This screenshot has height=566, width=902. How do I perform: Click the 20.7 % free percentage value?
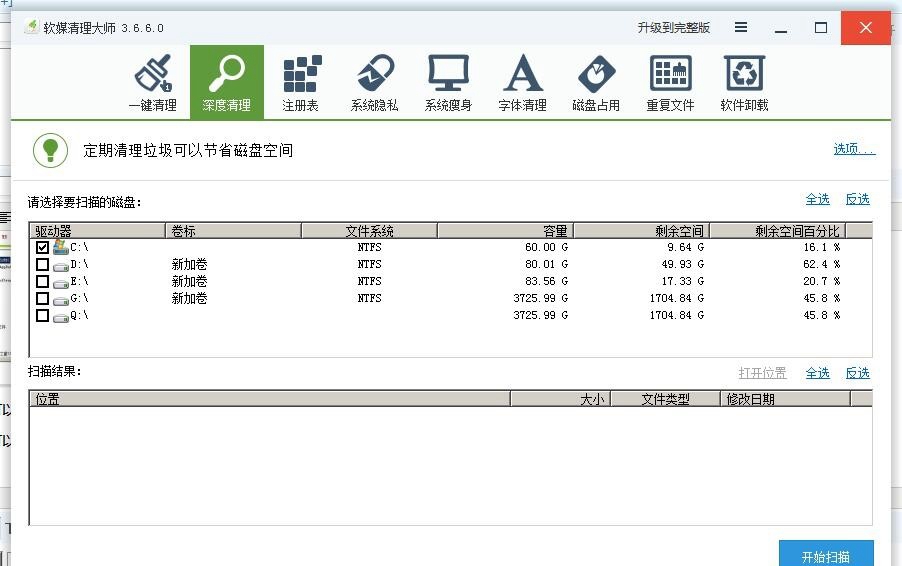click(x=821, y=281)
